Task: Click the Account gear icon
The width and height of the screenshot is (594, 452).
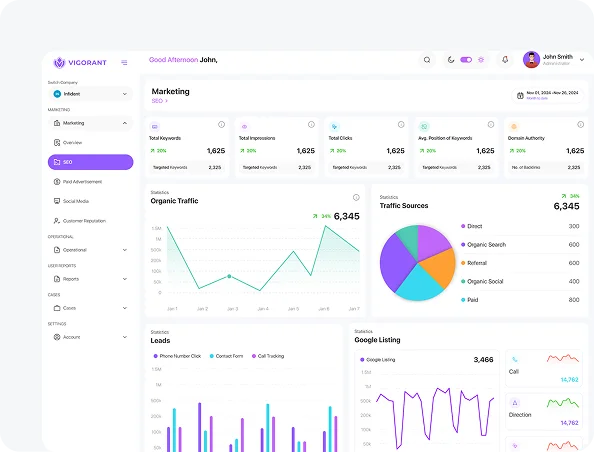Action: coord(57,337)
